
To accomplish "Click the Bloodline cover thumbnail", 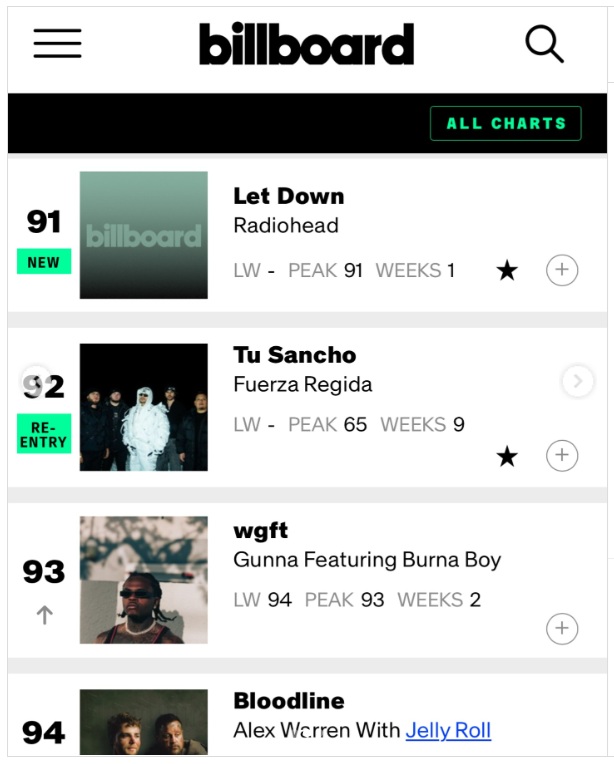I will tap(144, 721).
